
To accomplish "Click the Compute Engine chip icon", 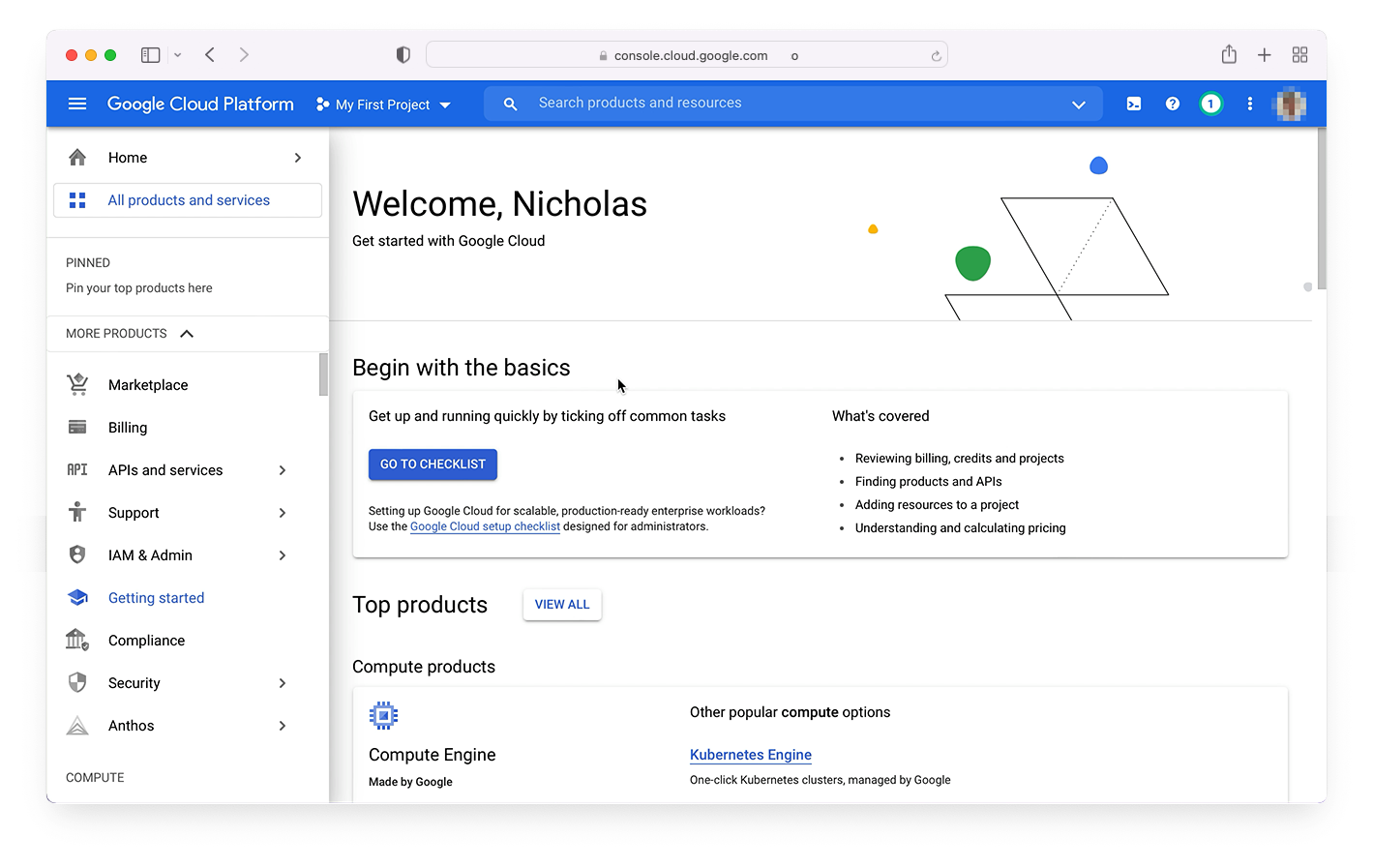I will point(383,715).
